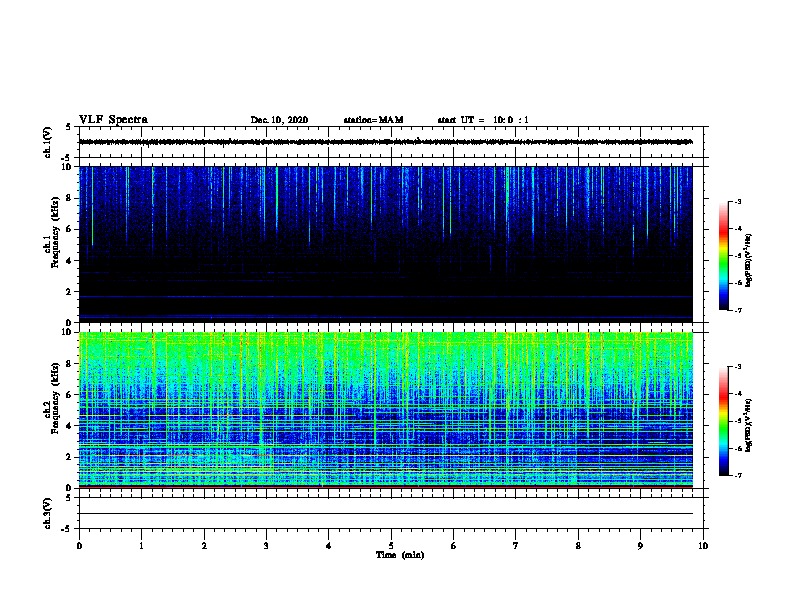Click the ch.1 "Frequency (kHz)" axis label

click(55, 232)
